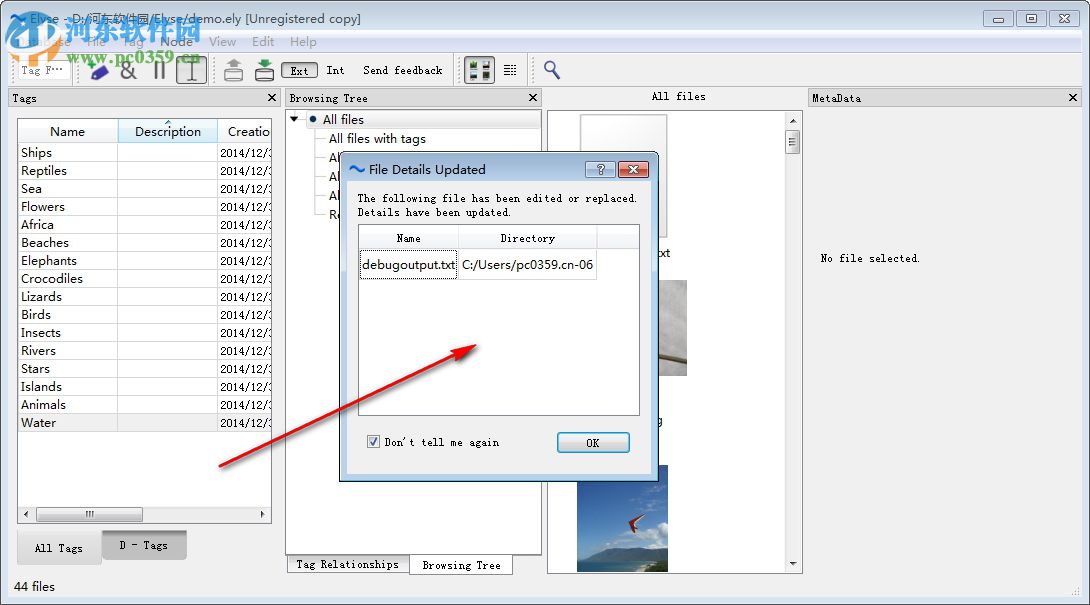Click the database icon with up arrow

[x=234, y=70]
